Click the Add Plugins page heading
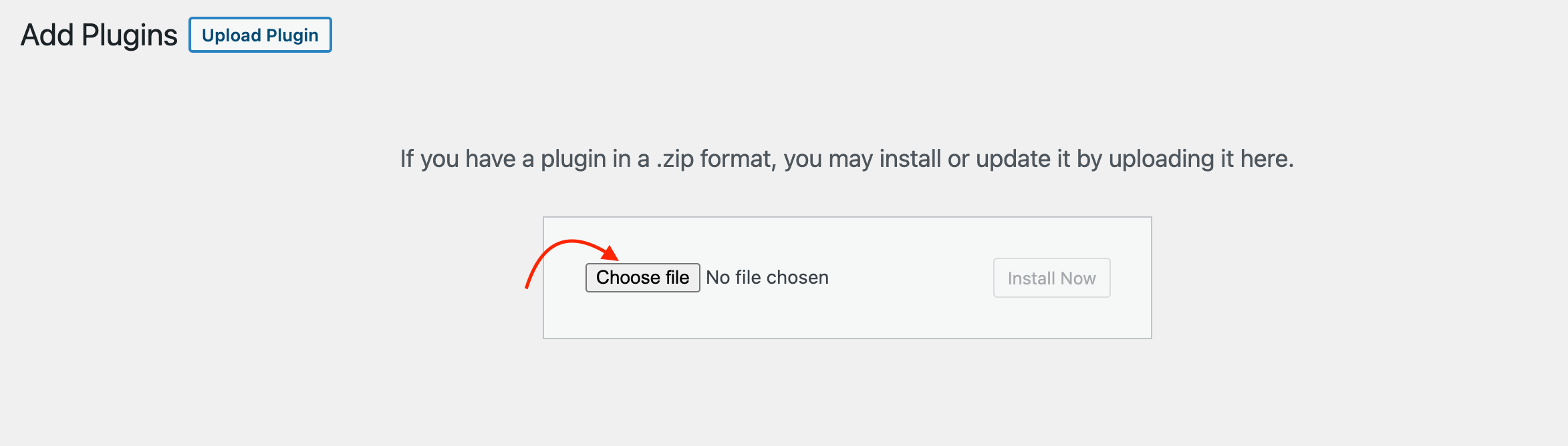This screenshot has width=1568, height=446. tap(99, 35)
